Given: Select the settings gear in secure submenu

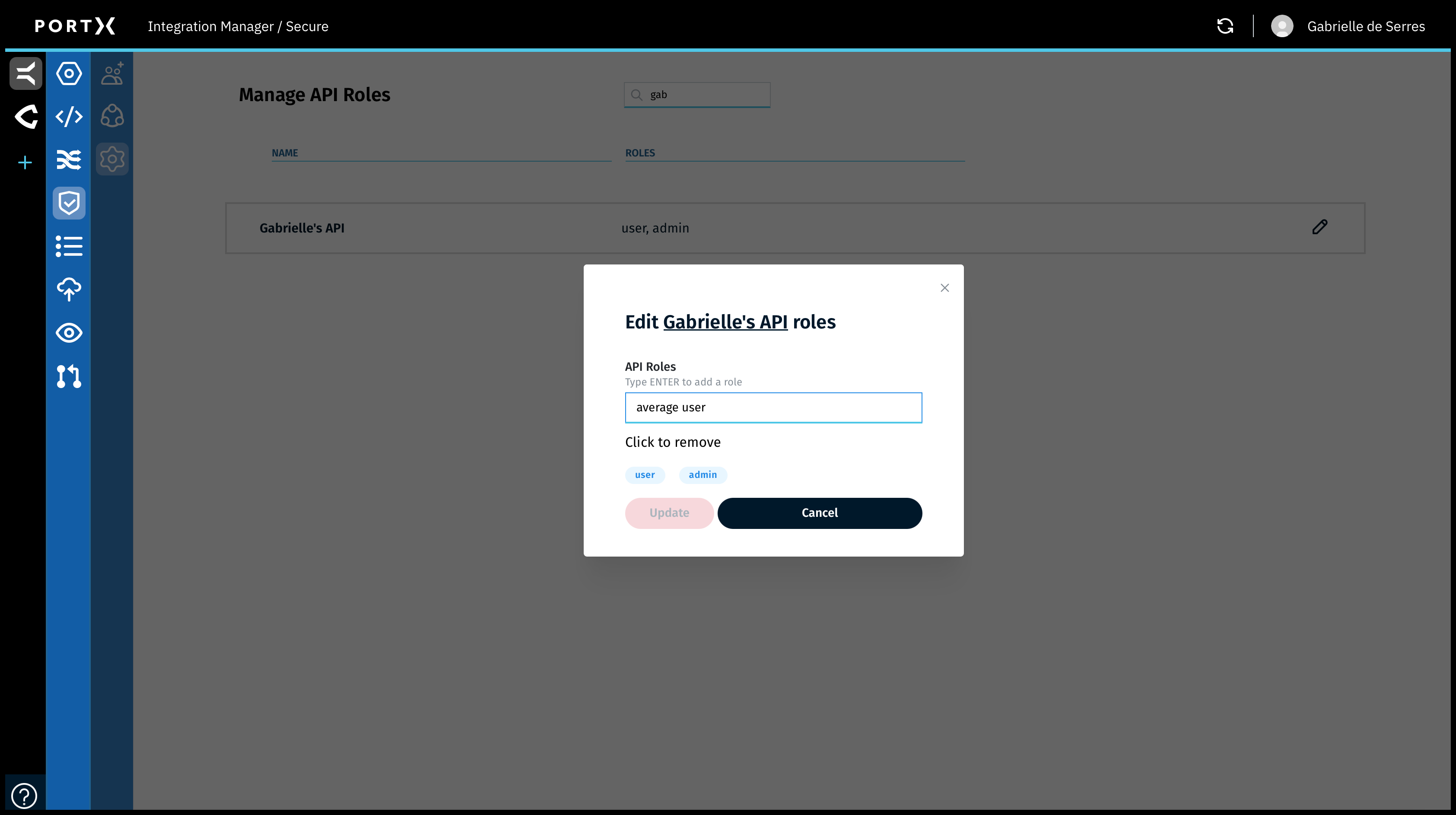Looking at the screenshot, I should point(112,159).
